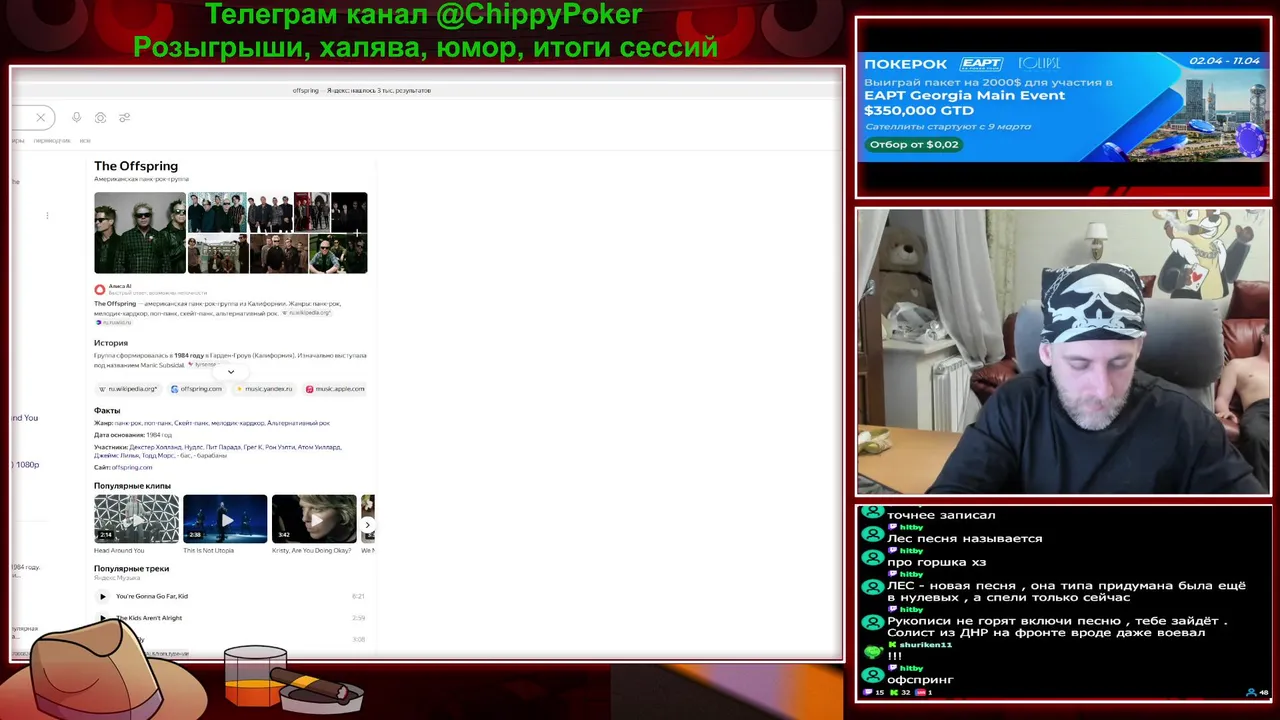Play the track 'You're Gonna Go Far, Kid'

(102, 596)
